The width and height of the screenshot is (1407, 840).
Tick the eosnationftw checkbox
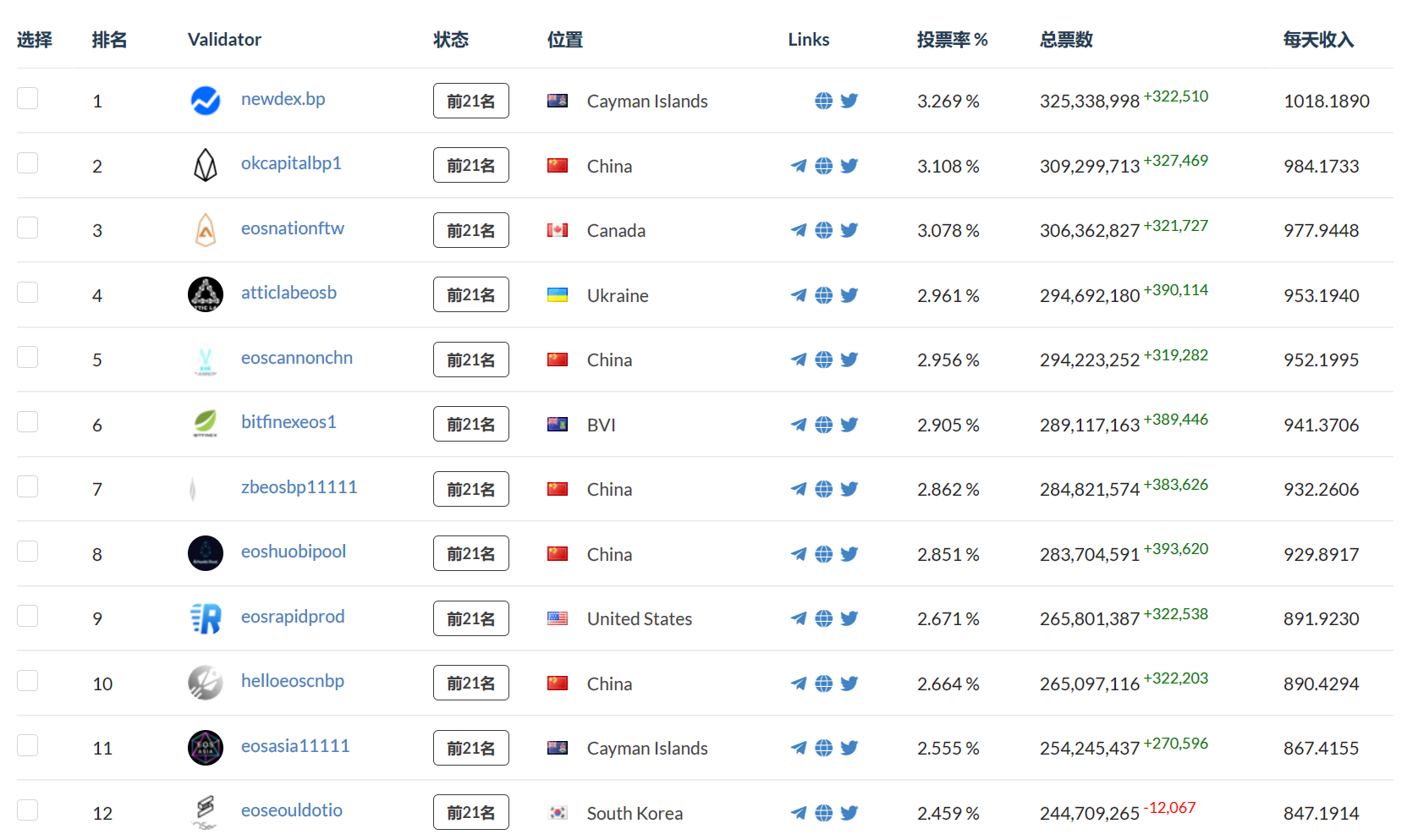tap(28, 228)
